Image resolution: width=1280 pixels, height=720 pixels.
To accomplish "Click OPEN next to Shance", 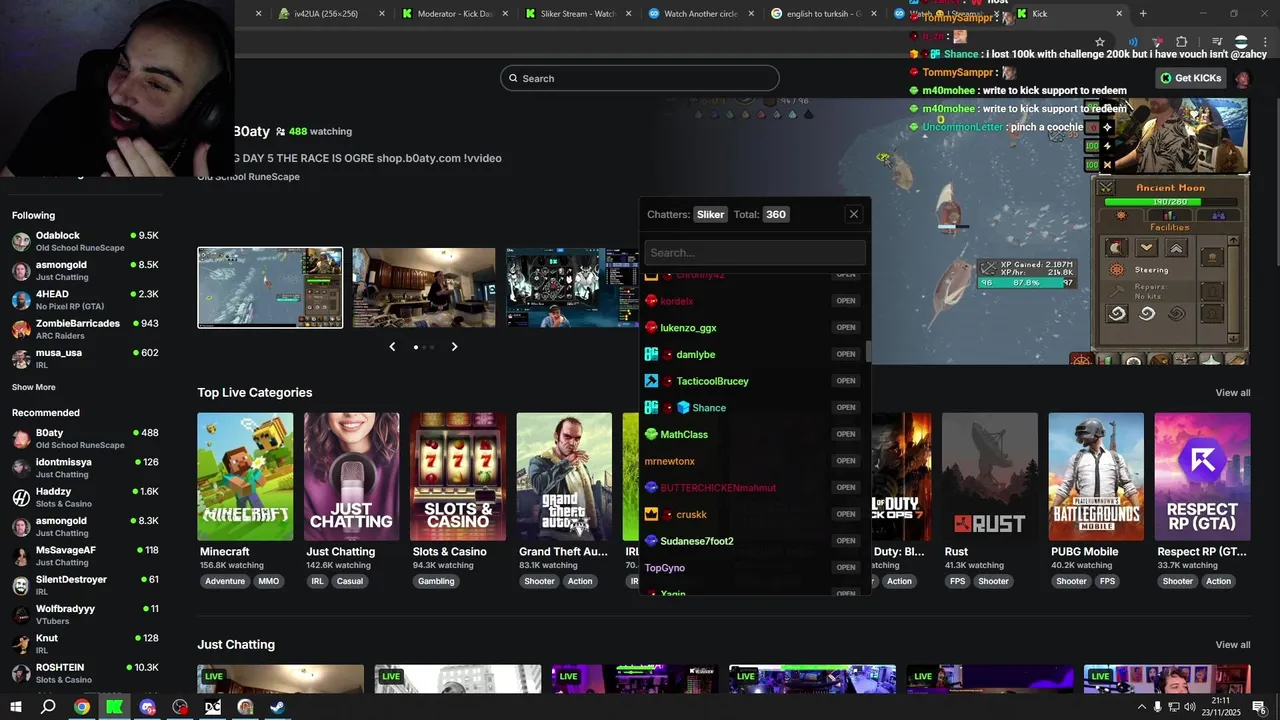I will tap(846, 408).
